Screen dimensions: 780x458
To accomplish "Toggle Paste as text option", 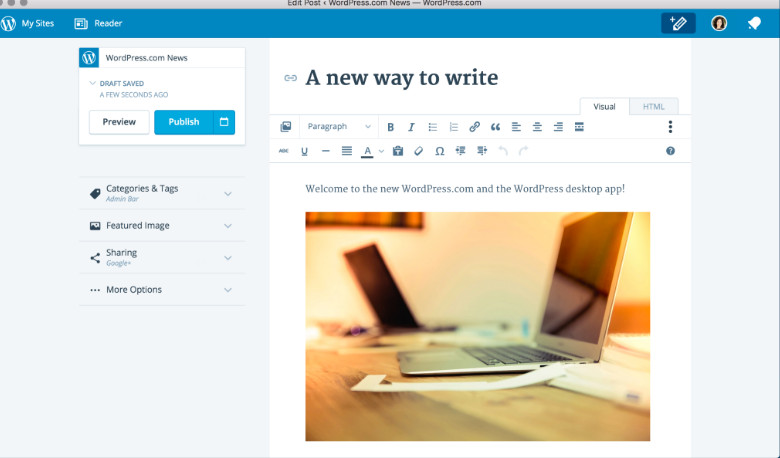I will pyautogui.click(x=398, y=151).
